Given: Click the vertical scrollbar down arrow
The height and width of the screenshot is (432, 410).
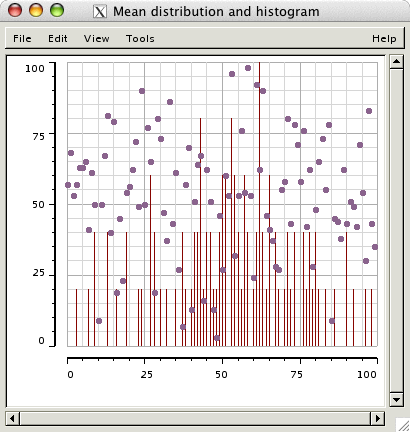Looking at the screenshot, I should [x=396, y=399].
